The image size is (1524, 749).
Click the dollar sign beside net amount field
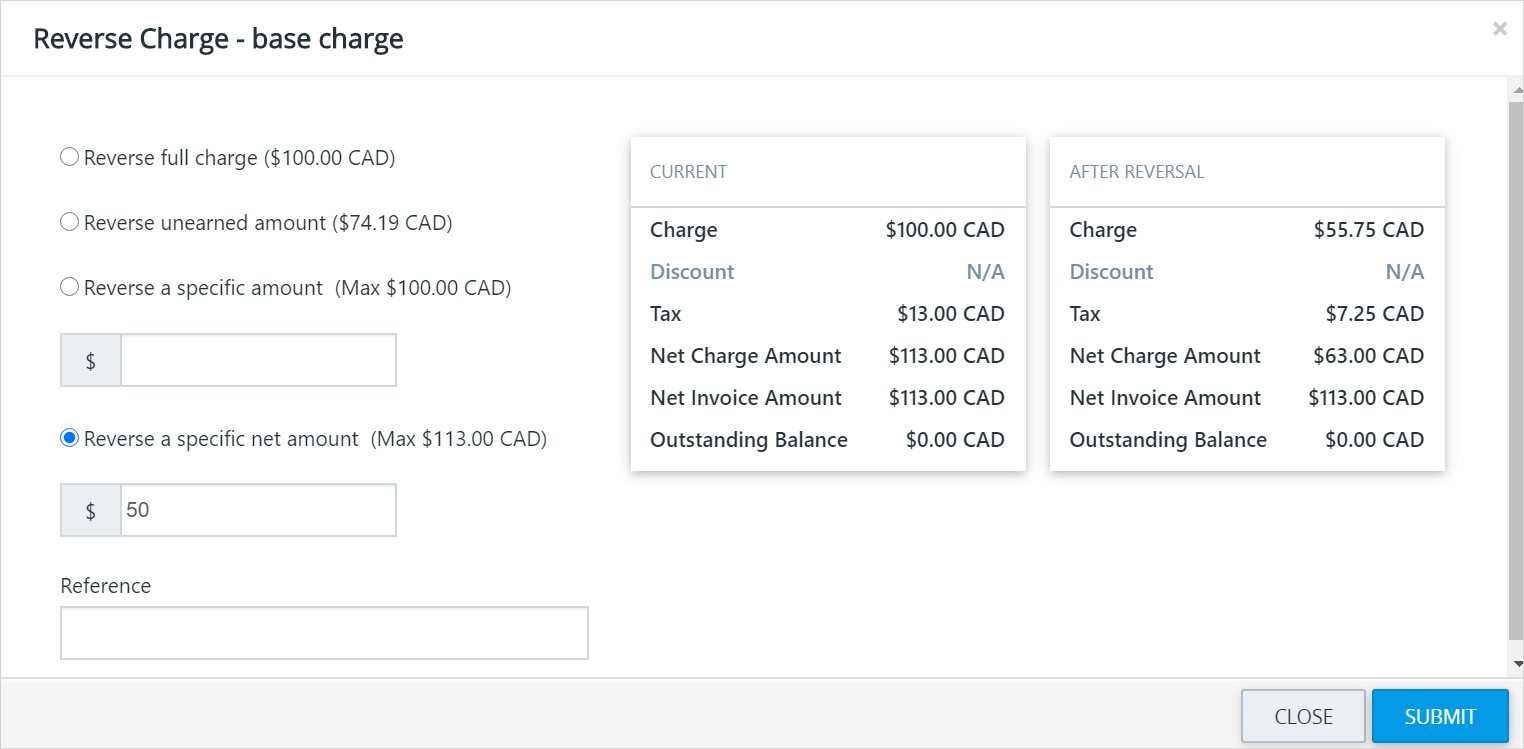91,510
